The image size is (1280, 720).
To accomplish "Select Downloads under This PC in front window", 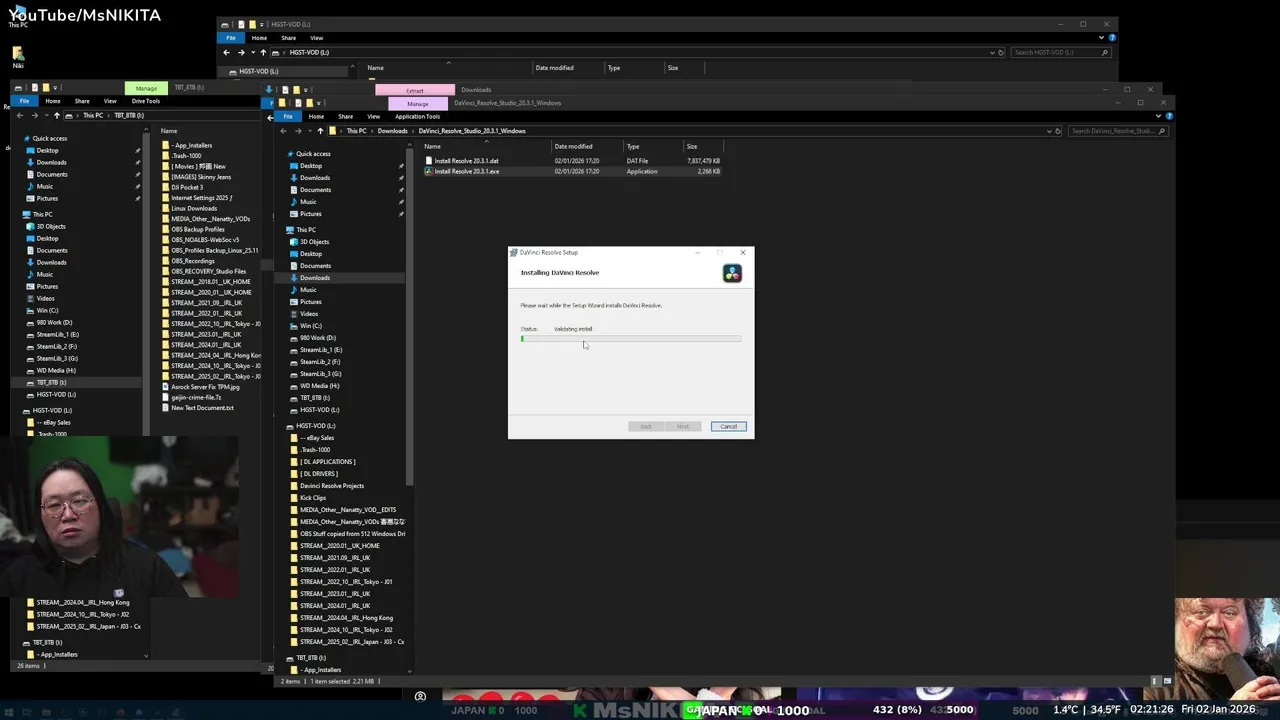I will [315, 278].
